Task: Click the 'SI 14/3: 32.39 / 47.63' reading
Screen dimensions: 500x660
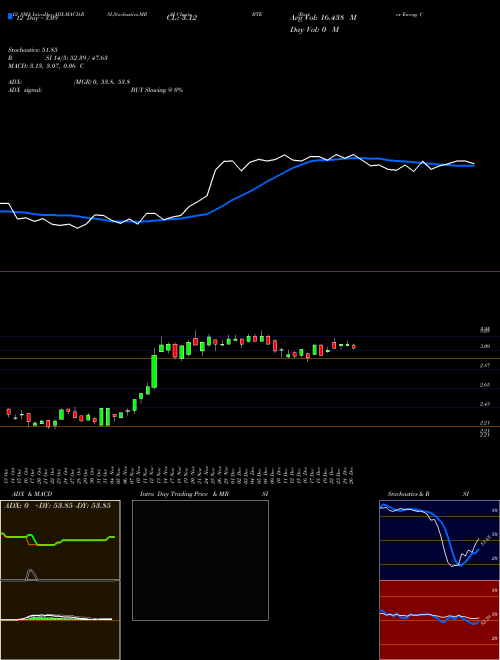Action: coord(77,58)
